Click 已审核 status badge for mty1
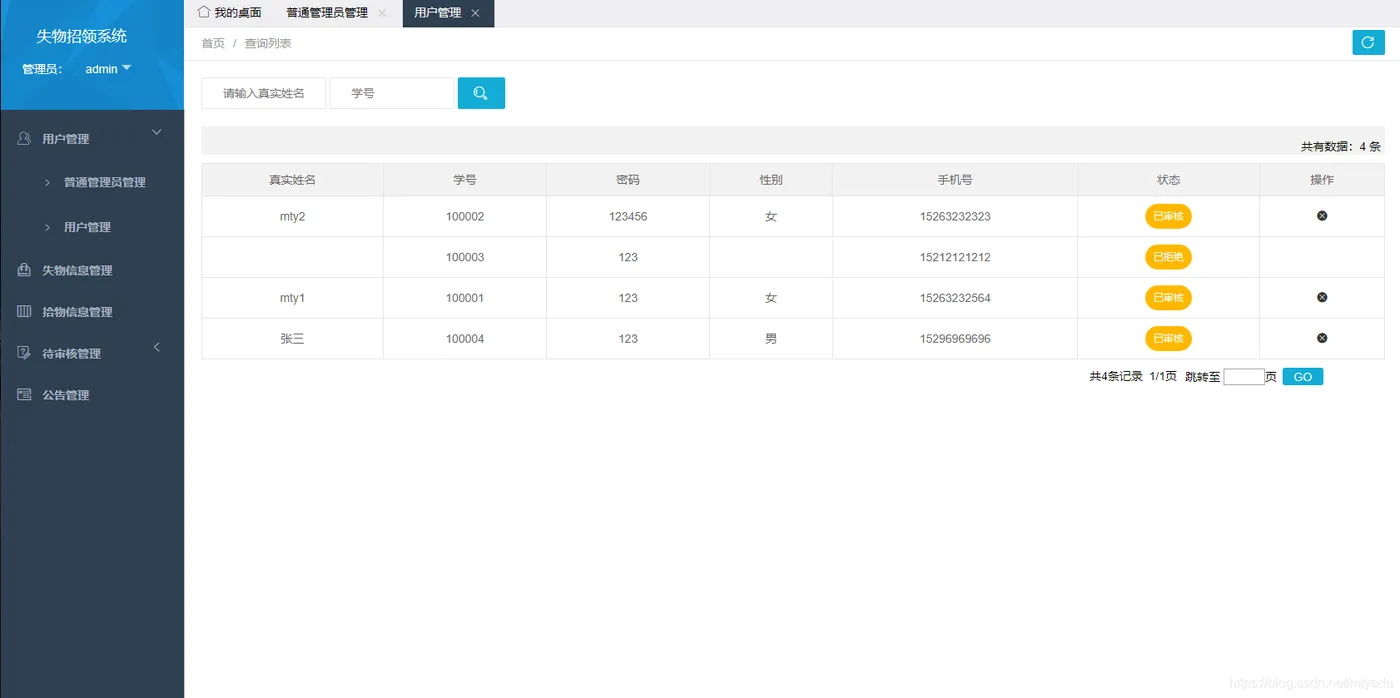 1168,298
